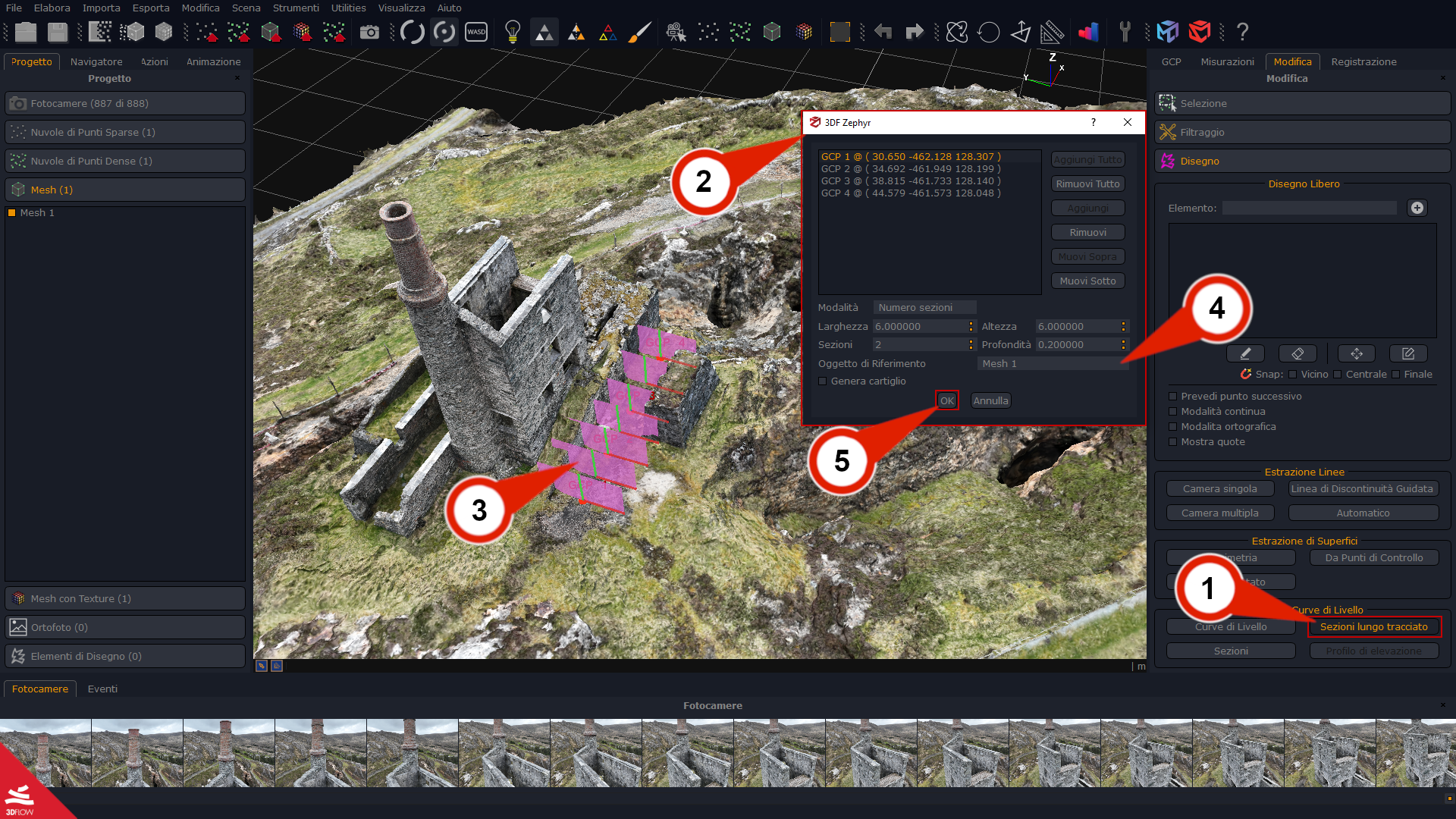Click the WASD navigation mode icon

click(476, 32)
